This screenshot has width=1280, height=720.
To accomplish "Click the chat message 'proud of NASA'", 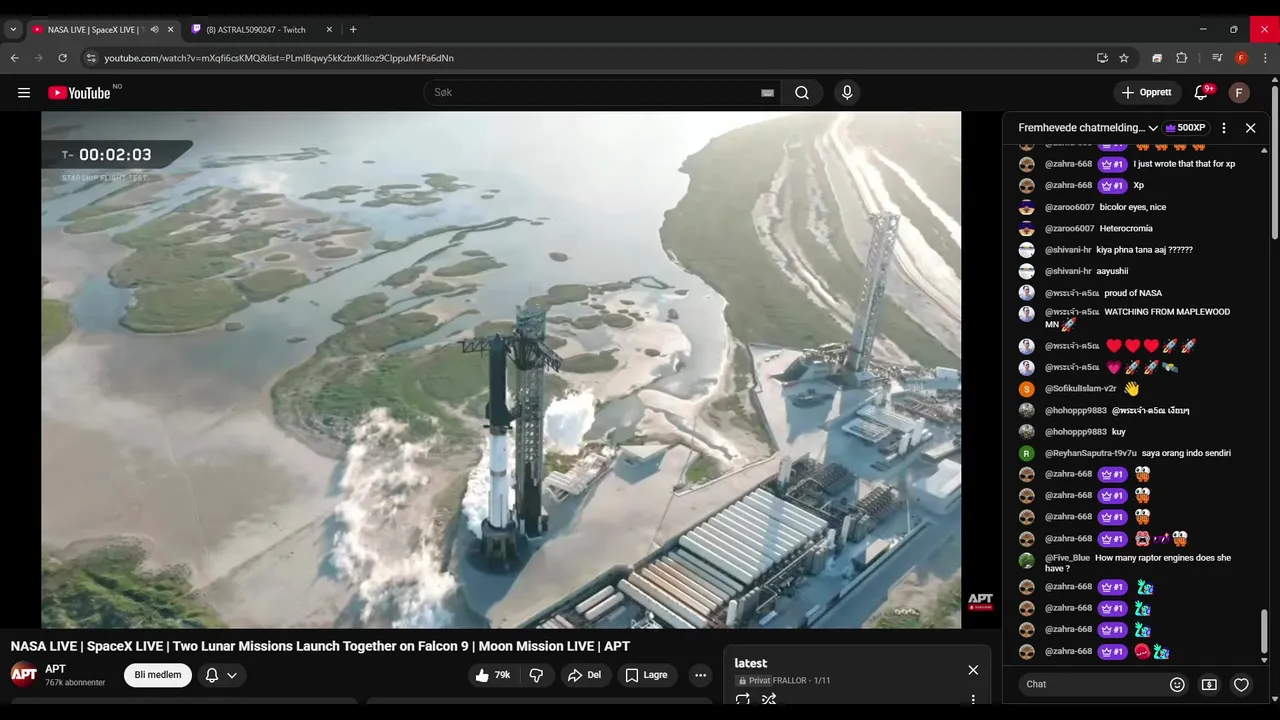I will coord(1133,293).
